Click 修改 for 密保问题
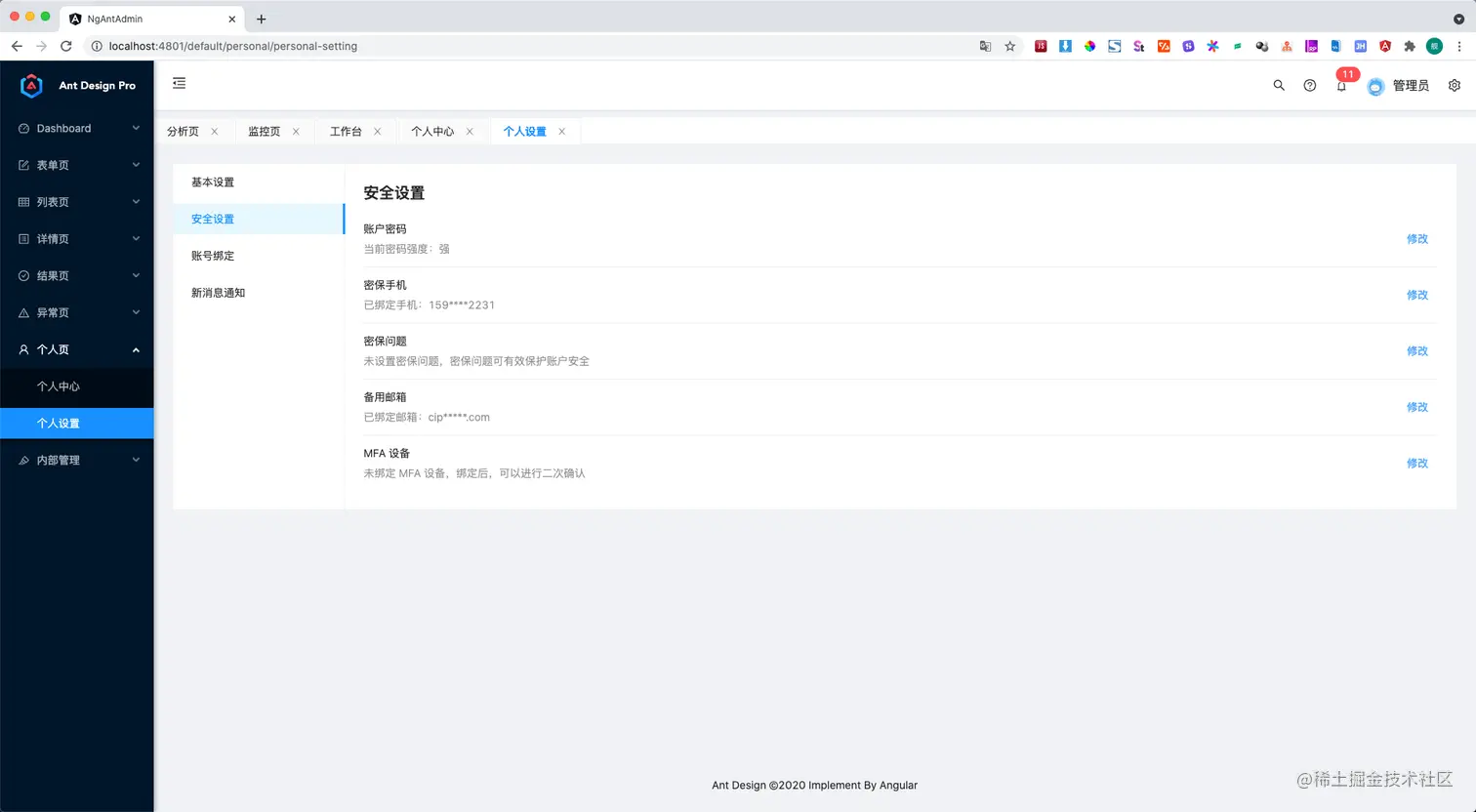This screenshot has height=812, width=1476. [x=1417, y=351]
